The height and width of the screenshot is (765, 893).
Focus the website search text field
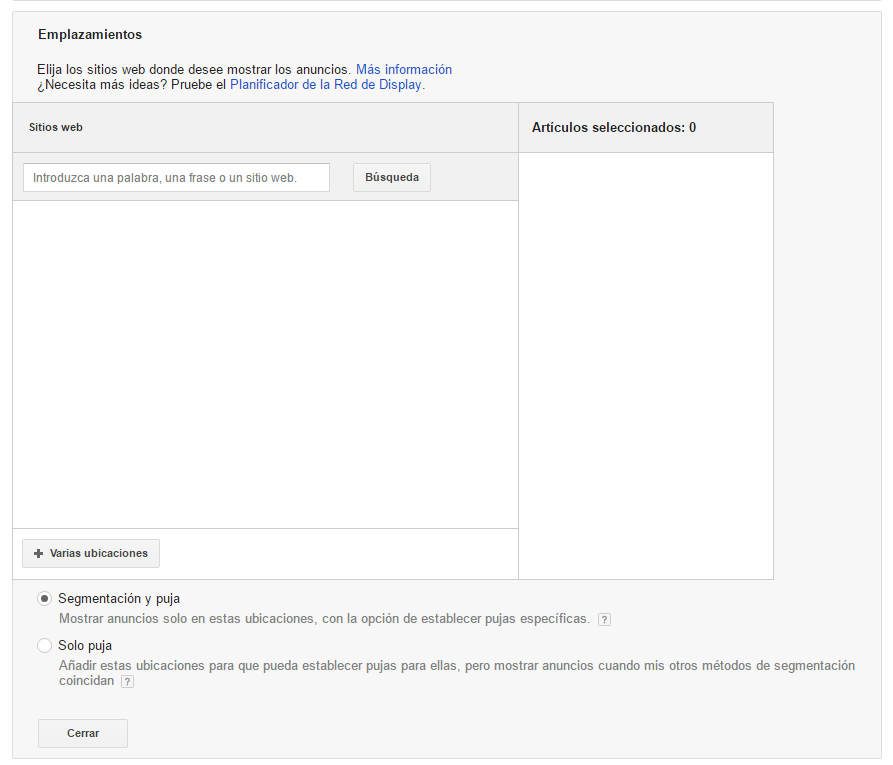click(176, 178)
